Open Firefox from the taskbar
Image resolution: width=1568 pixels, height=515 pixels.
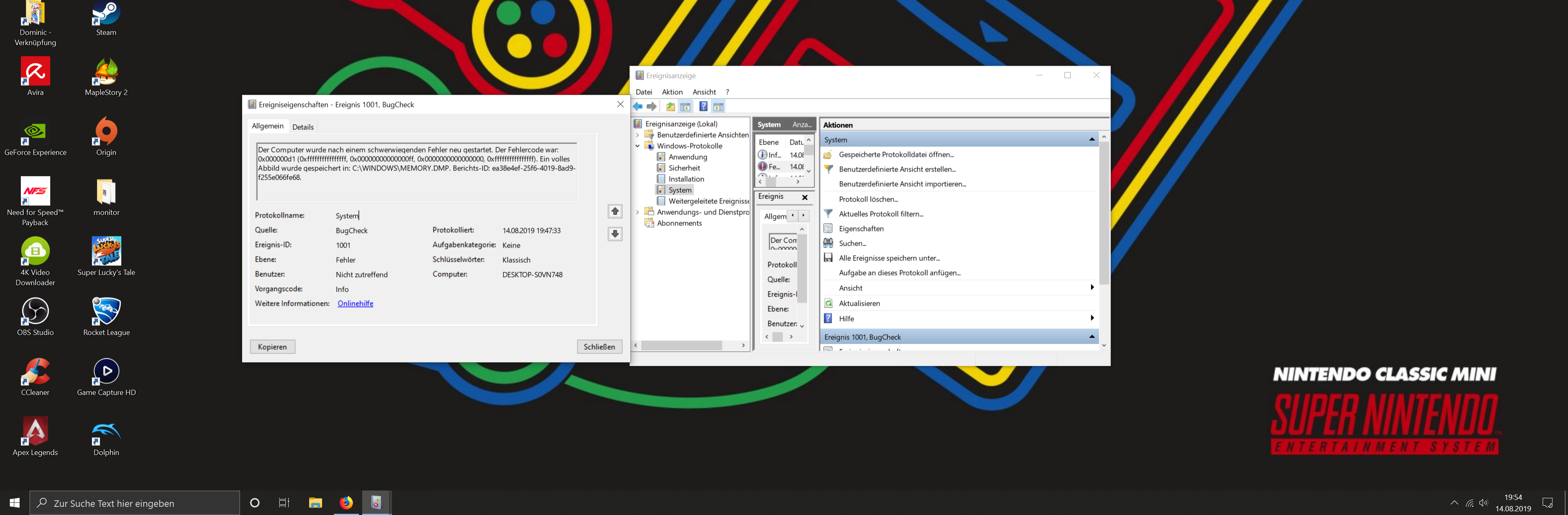pyautogui.click(x=346, y=503)
